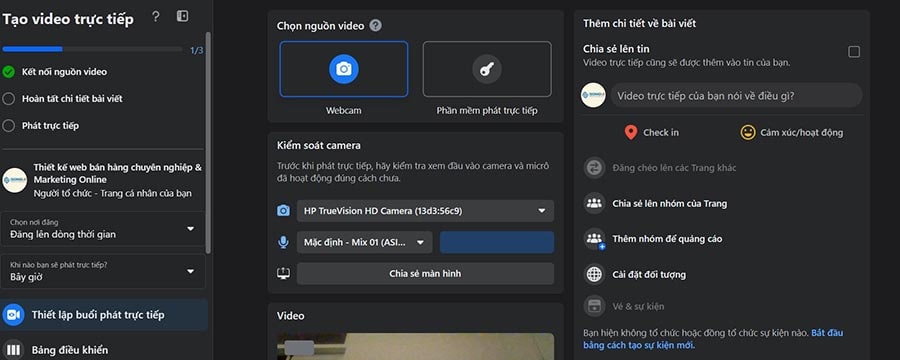Click the video camera Thiết lập buổi phát icon
This screenshot has height=360, width=900.
coord(14,315)
